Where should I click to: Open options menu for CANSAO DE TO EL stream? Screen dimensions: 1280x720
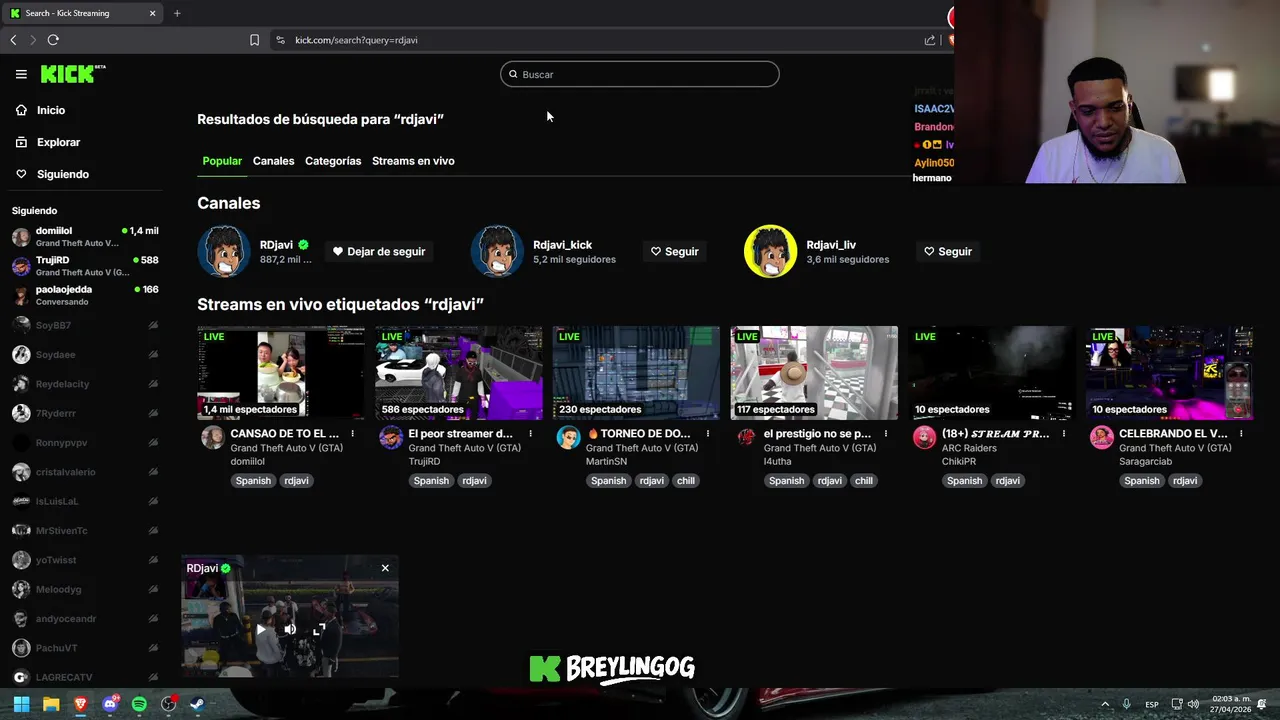tap(352, 434)
